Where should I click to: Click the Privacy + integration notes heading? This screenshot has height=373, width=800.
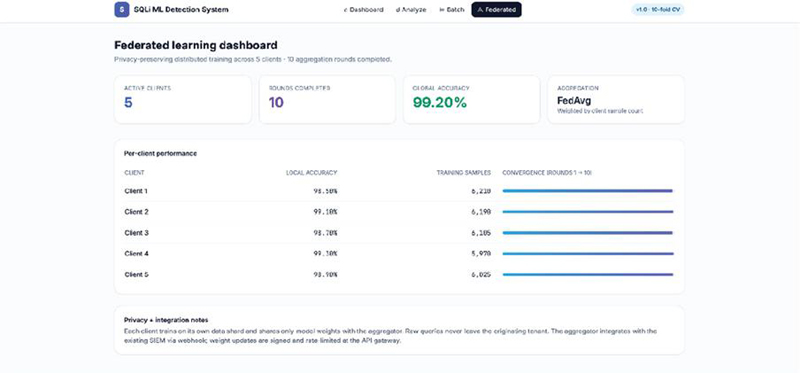pyautogui.click(x=166, y=320)
